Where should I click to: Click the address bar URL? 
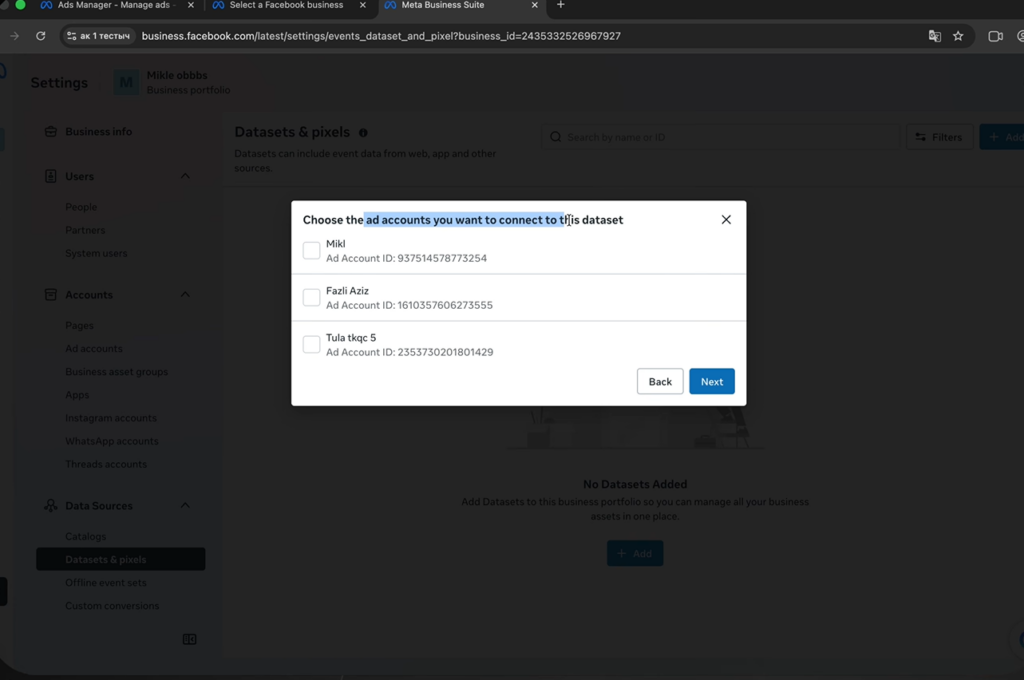(x=381, y=36)
